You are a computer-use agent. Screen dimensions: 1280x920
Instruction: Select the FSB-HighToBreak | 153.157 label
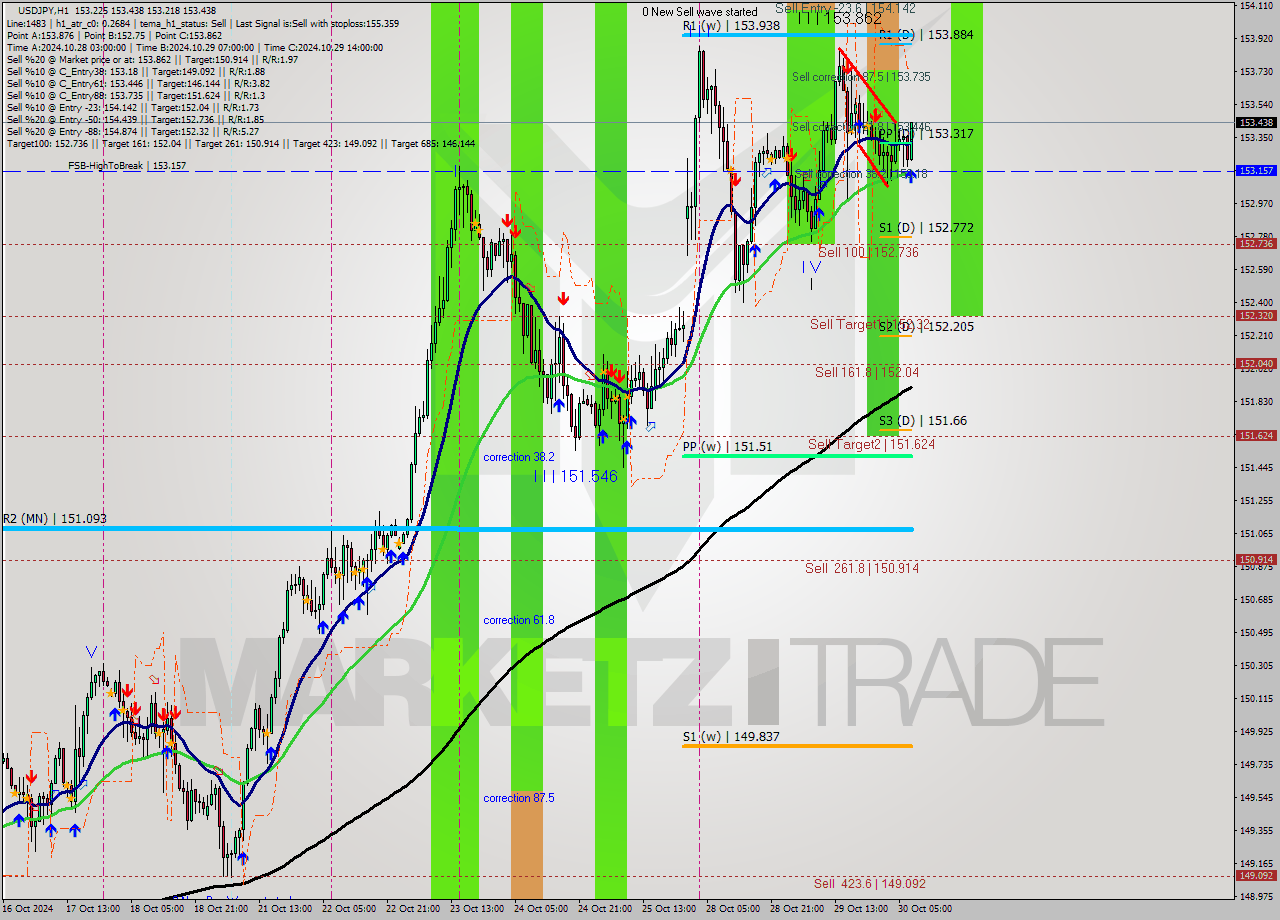127,166
